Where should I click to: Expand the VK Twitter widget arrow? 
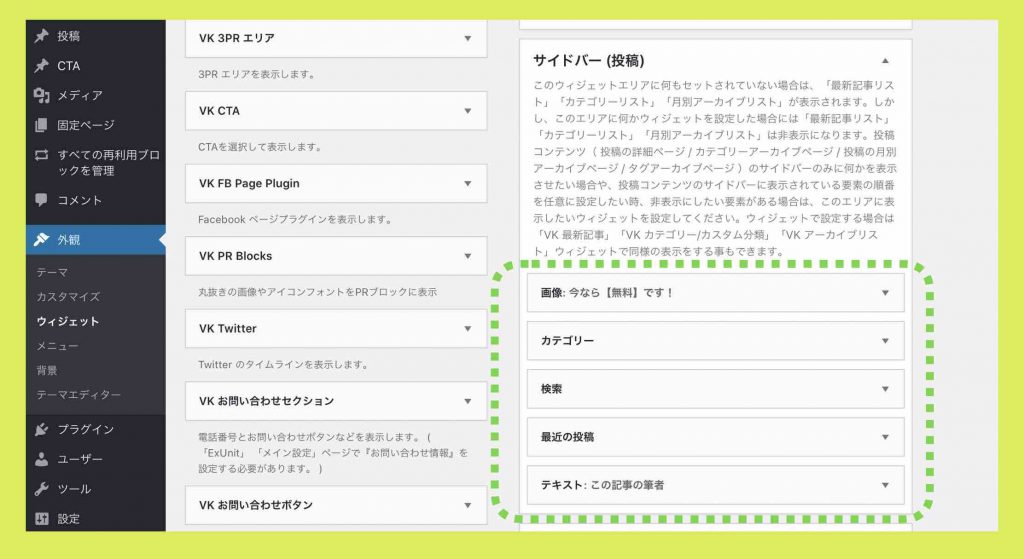click(468, 328)
